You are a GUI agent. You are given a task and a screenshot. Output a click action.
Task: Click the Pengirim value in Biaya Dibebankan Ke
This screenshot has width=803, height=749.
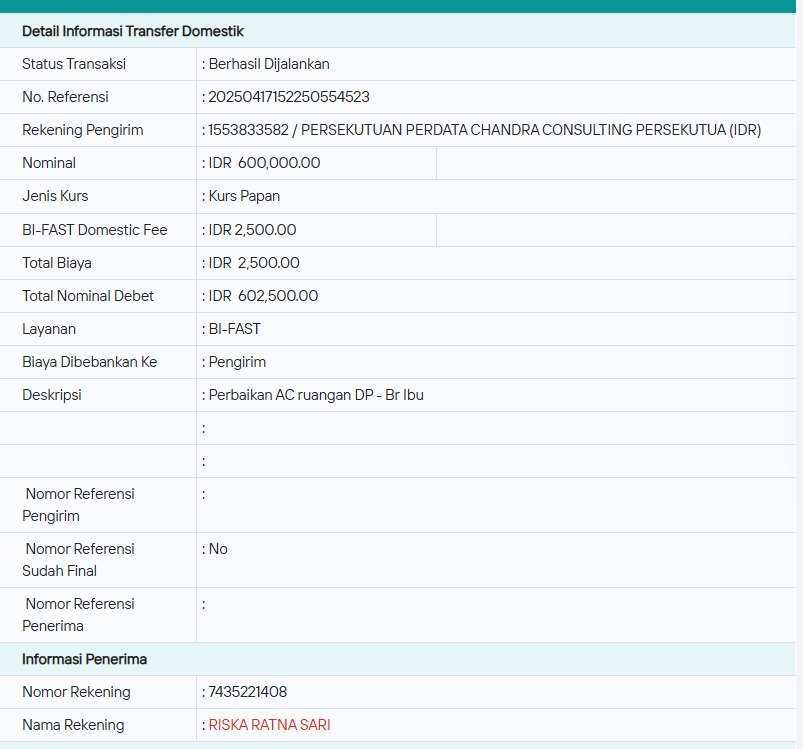pyautogui.click(x=237, y=362)
